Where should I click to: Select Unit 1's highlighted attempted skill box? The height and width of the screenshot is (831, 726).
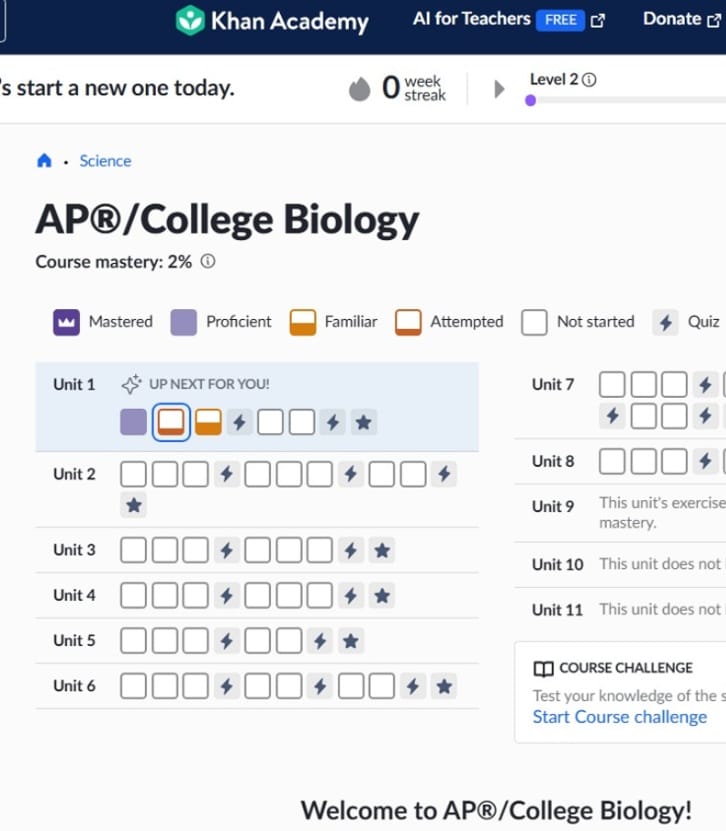pyautogui.click(x=171, y=422)
